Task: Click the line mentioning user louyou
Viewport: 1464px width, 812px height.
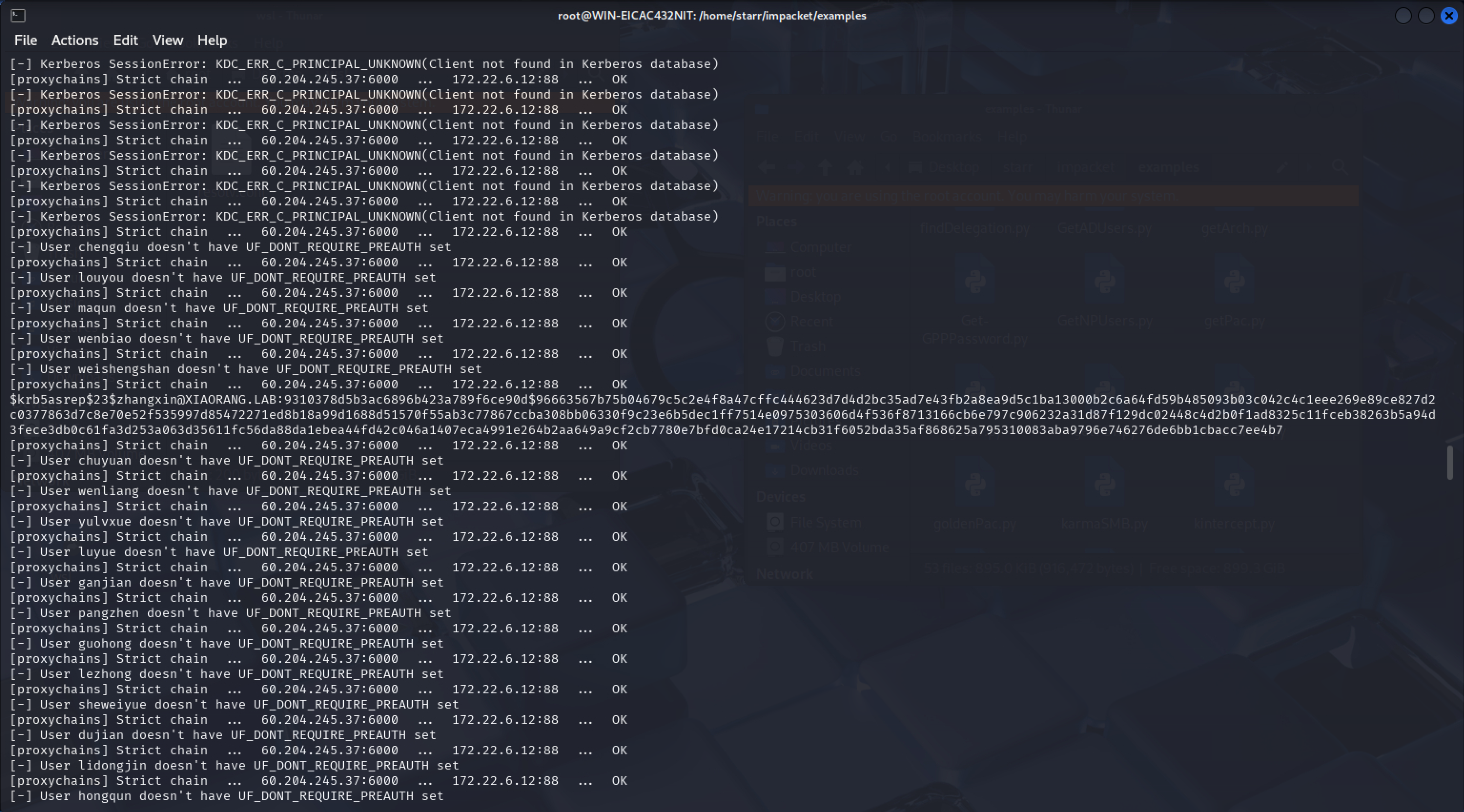Action: pyautogui.click(x=223, y=277)
